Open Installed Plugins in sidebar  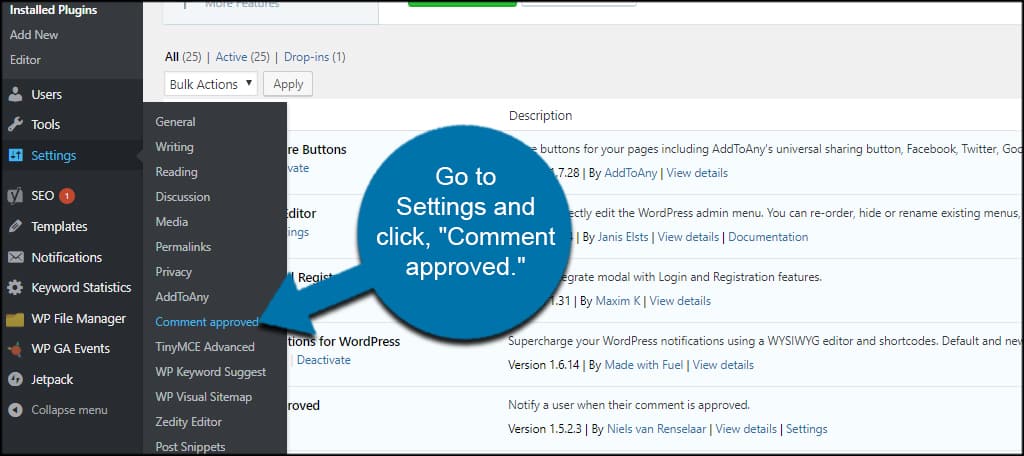coord(53,10)
